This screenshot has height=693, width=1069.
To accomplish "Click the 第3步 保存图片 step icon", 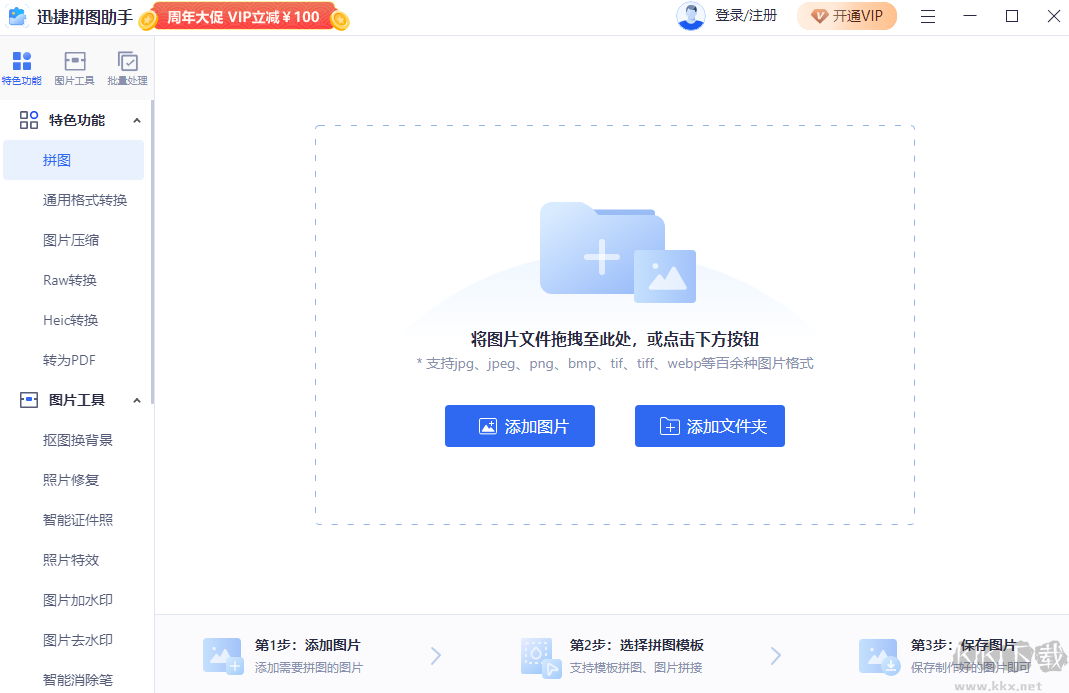I will click(x=879, y=655).
